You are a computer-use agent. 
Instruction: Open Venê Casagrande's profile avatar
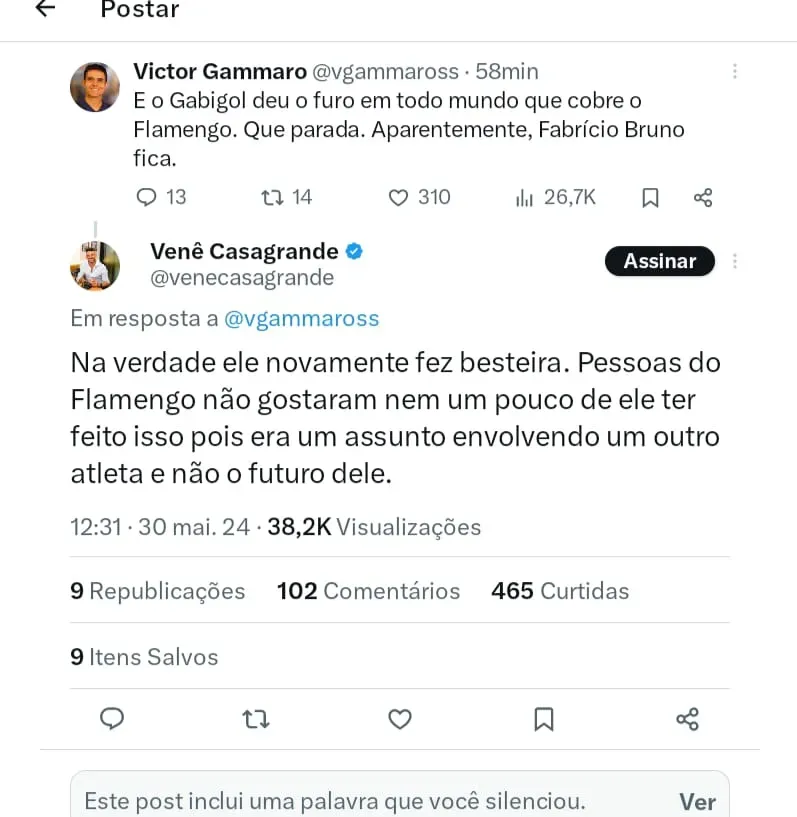(95, 266)
